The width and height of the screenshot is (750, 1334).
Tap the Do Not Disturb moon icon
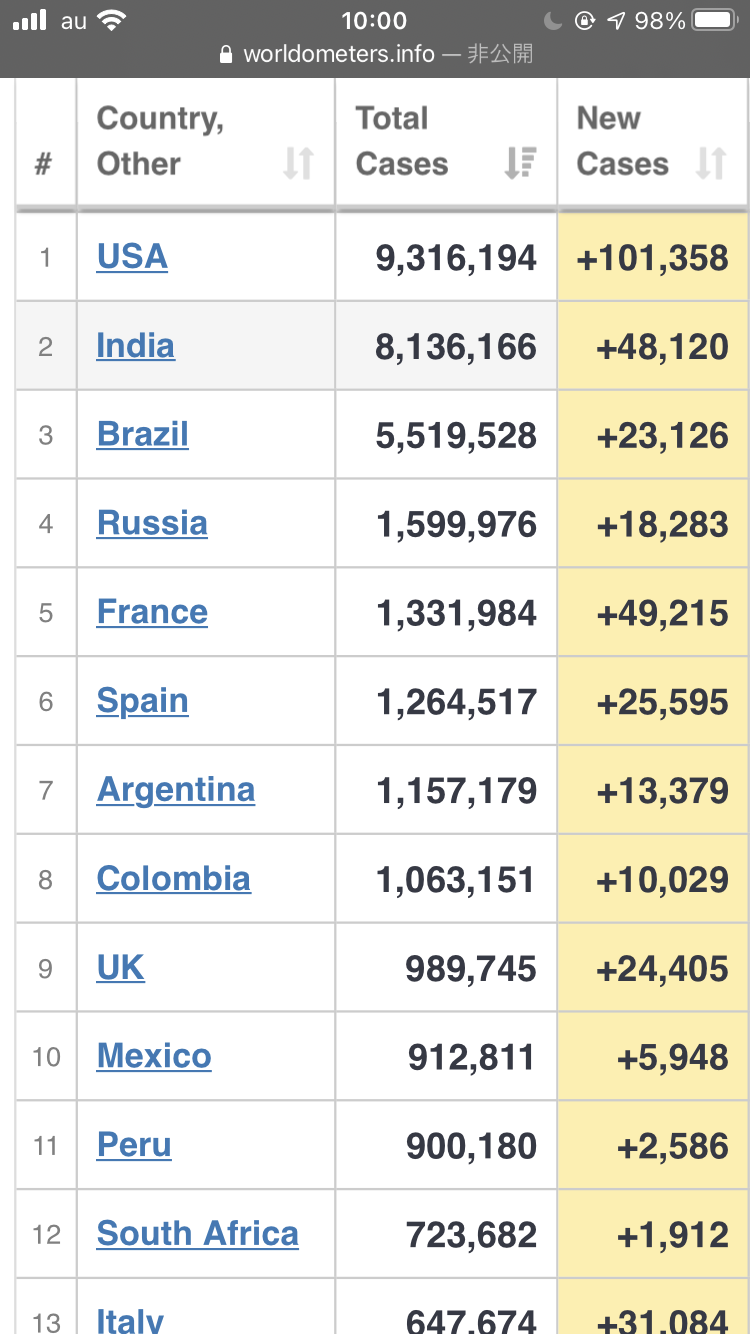click(x=554, y=21)
